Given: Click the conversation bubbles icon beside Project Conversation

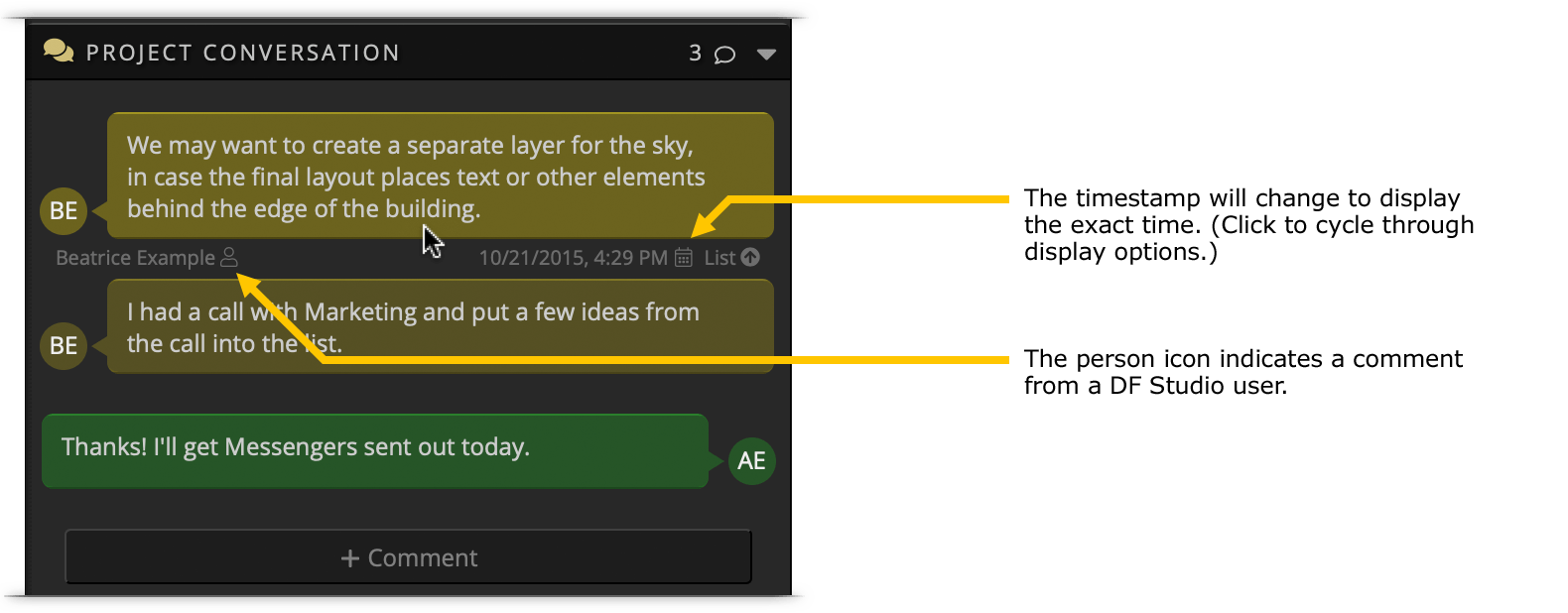Looking at the screenshot, I should coord(59,51).
